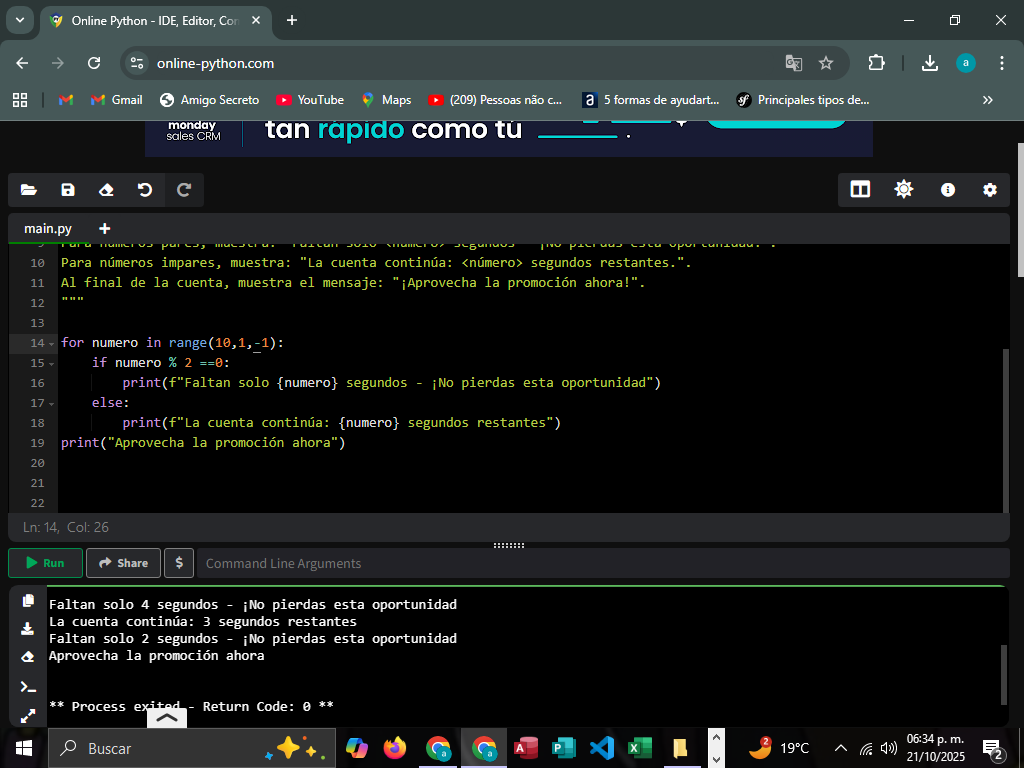Copy console output with clipboard icon
Viewport: 1024px width, 768px height.
click(28, 601)
